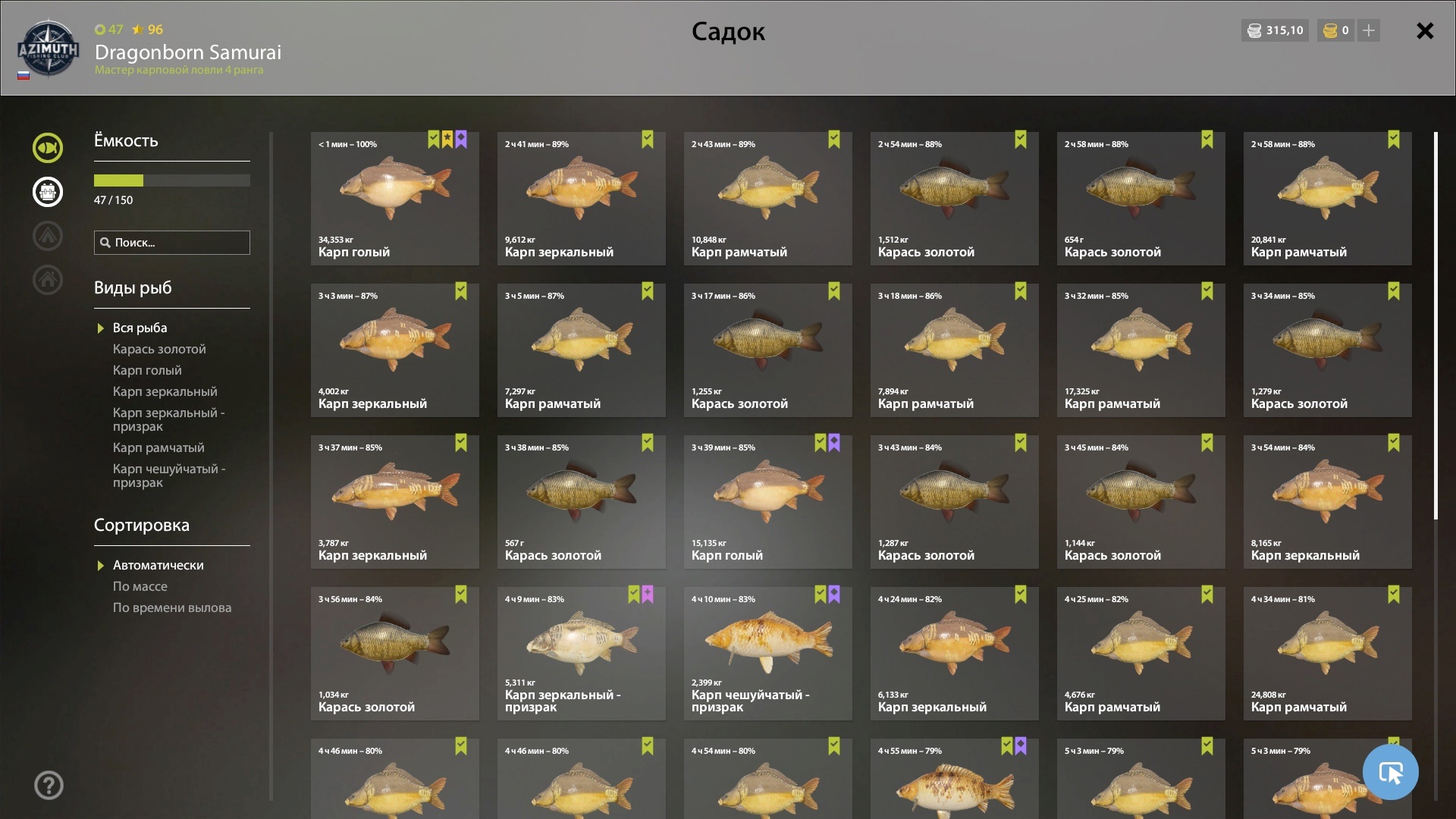
Task: Open the camp tent sidebar icon
Action: point(47,236)
